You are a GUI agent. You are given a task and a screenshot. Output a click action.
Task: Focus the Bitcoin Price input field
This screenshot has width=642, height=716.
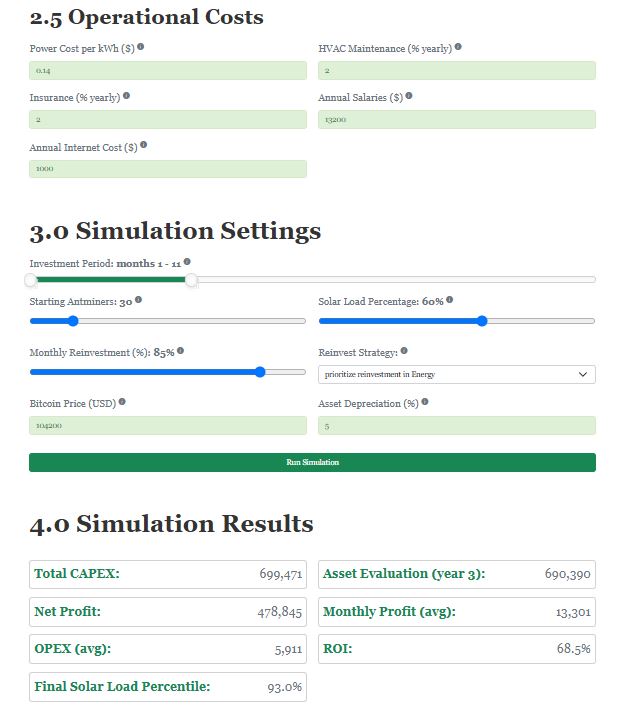coord(168,426)
